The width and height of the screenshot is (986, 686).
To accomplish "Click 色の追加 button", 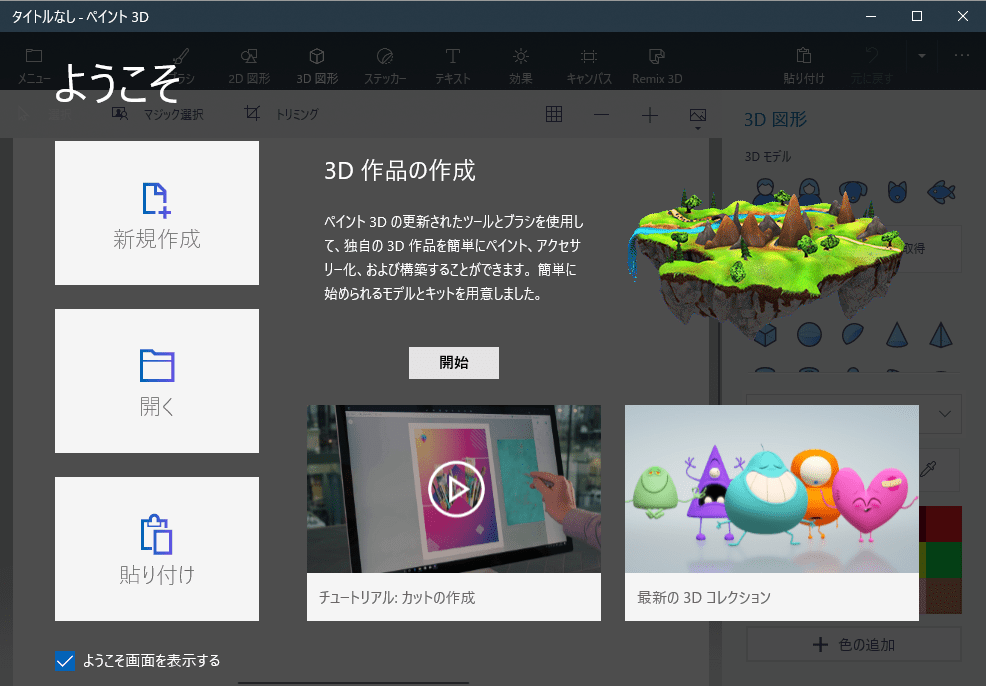I will 853,645.
